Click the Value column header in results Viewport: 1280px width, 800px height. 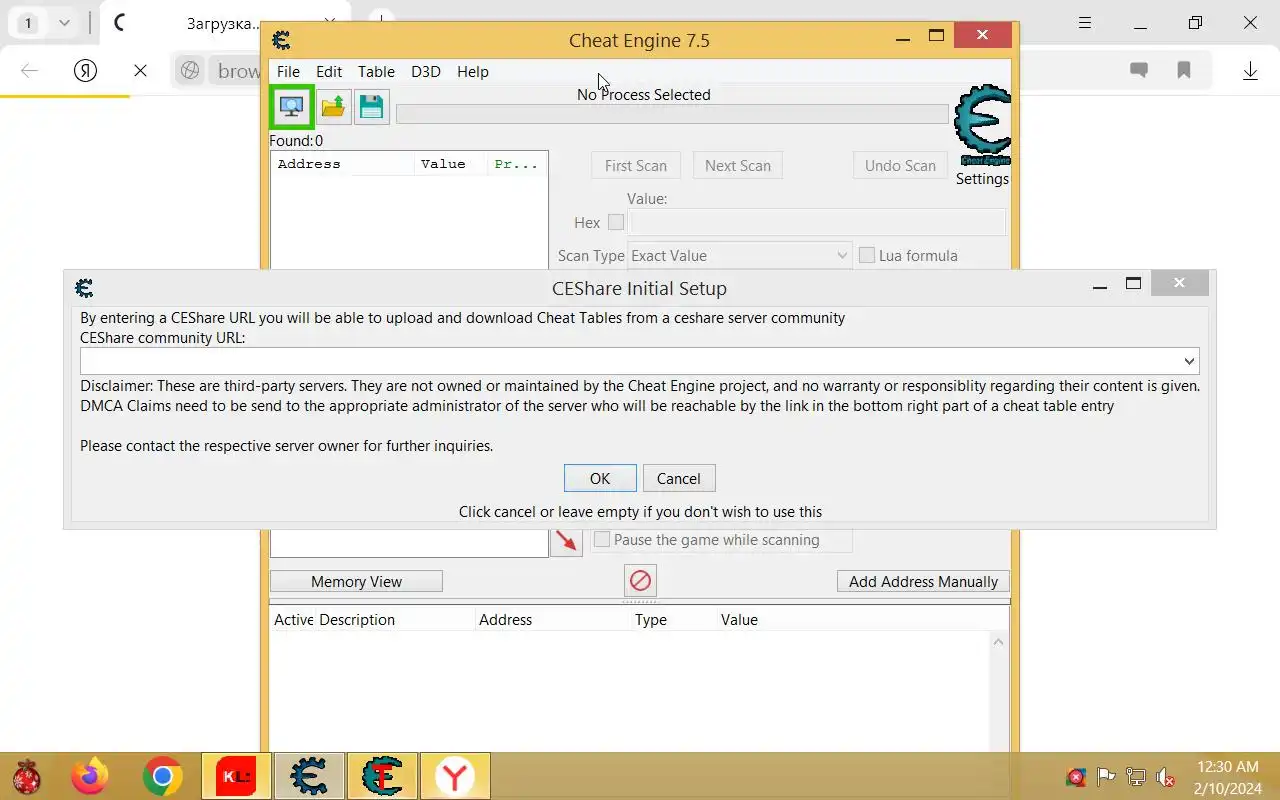pos(450,164)
